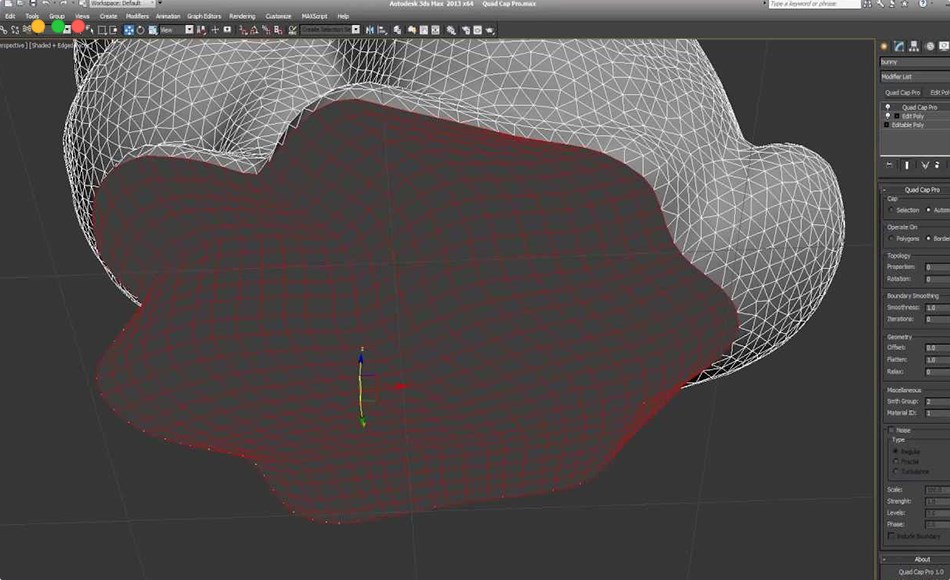Select the Select and Move tool
Screen dimensions: 950x580
pyautogui.click(x=128, y=29)
